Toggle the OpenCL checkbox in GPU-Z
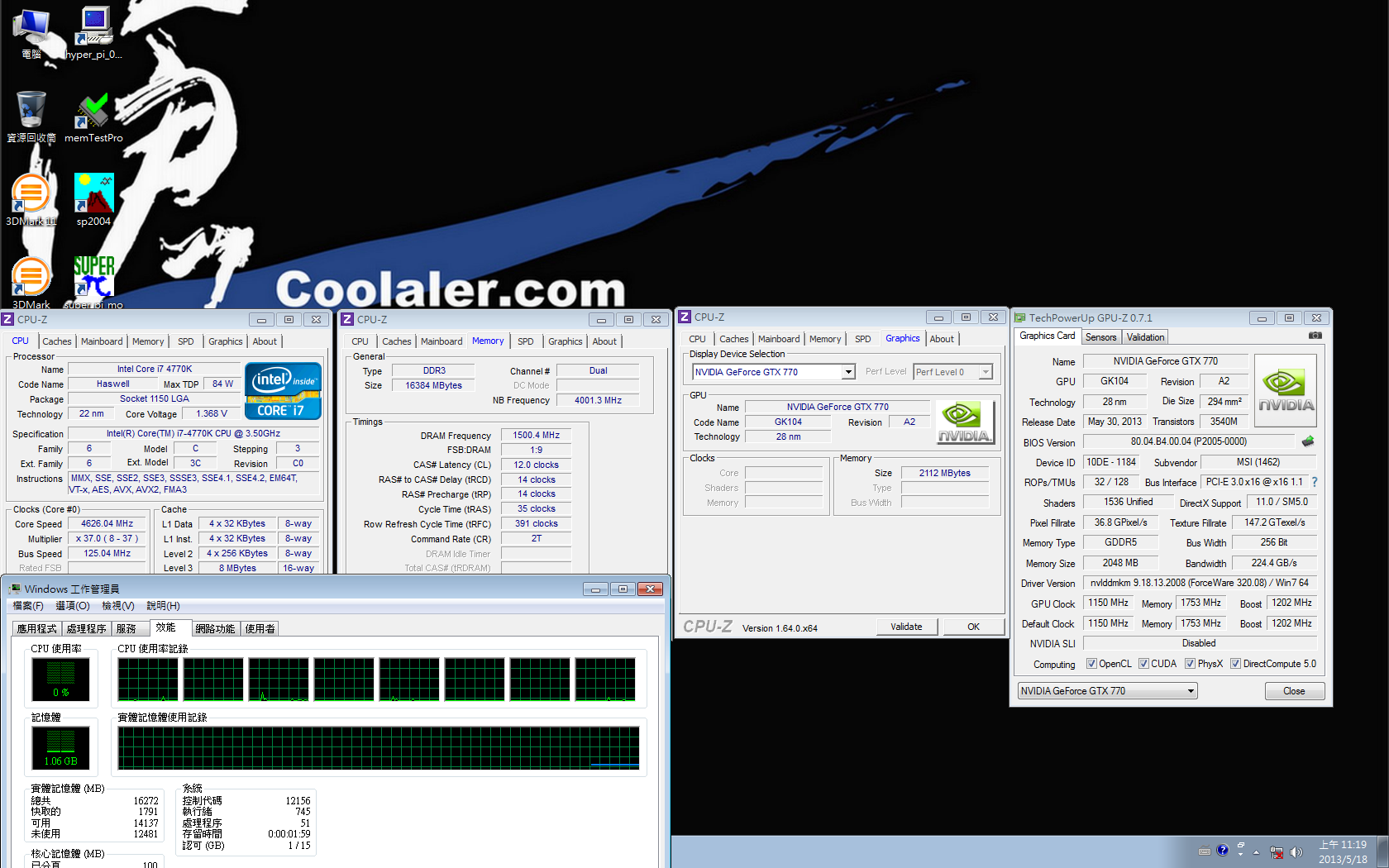Image resolution: width=1389 pixels, height=868 pixels. point(1091,664)
